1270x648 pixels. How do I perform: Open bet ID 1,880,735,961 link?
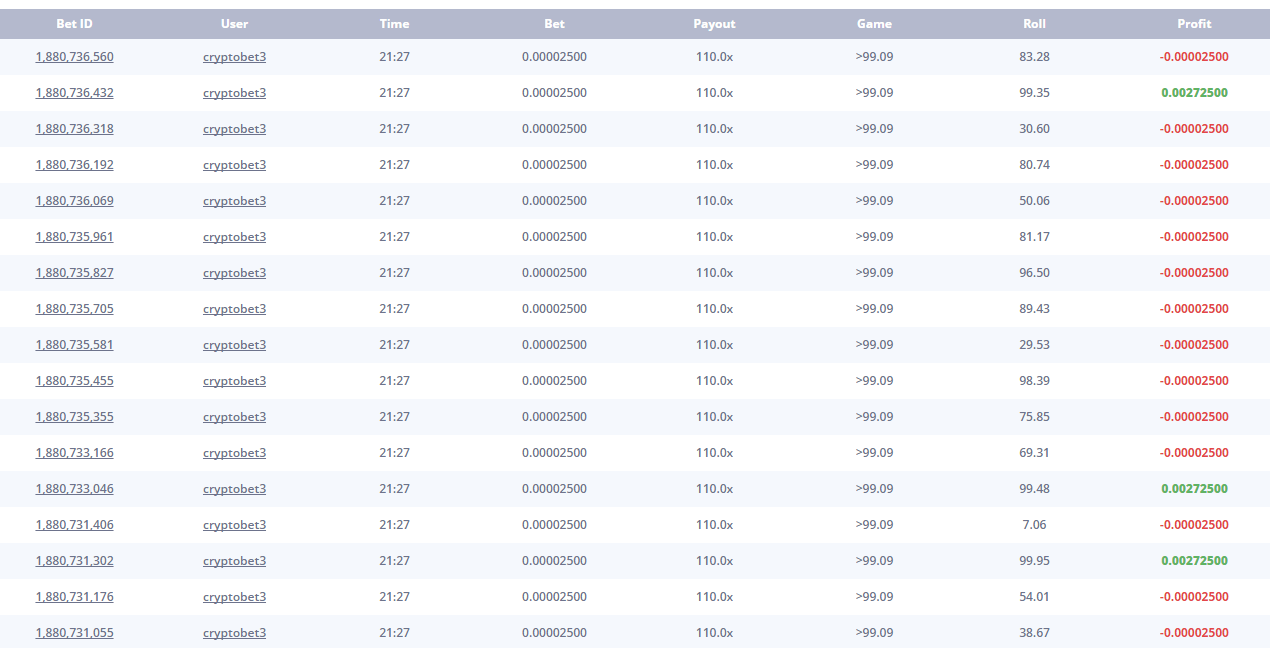click(x=74, y=237)
